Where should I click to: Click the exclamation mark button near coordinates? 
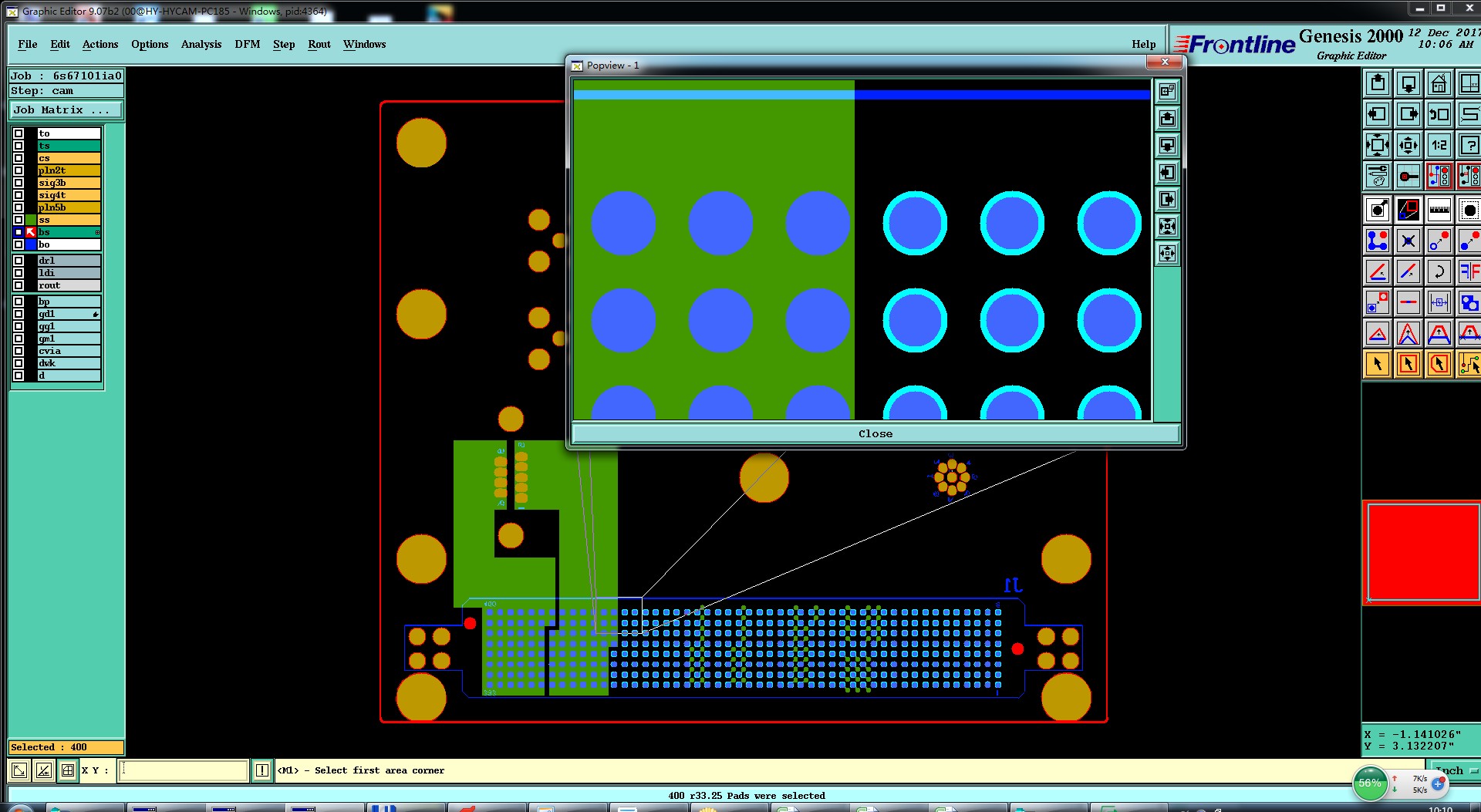262,770
